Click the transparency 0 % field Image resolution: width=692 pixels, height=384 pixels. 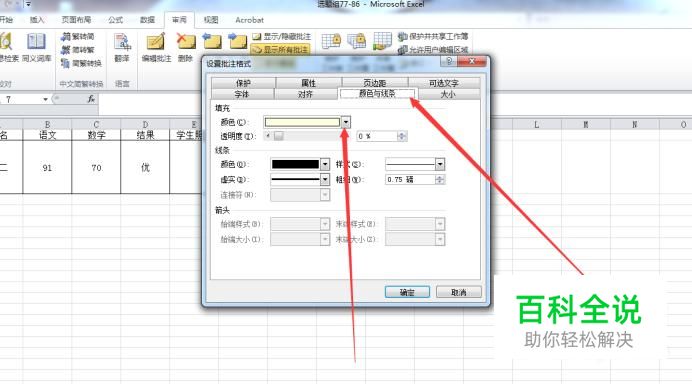[x=377, y=136]
